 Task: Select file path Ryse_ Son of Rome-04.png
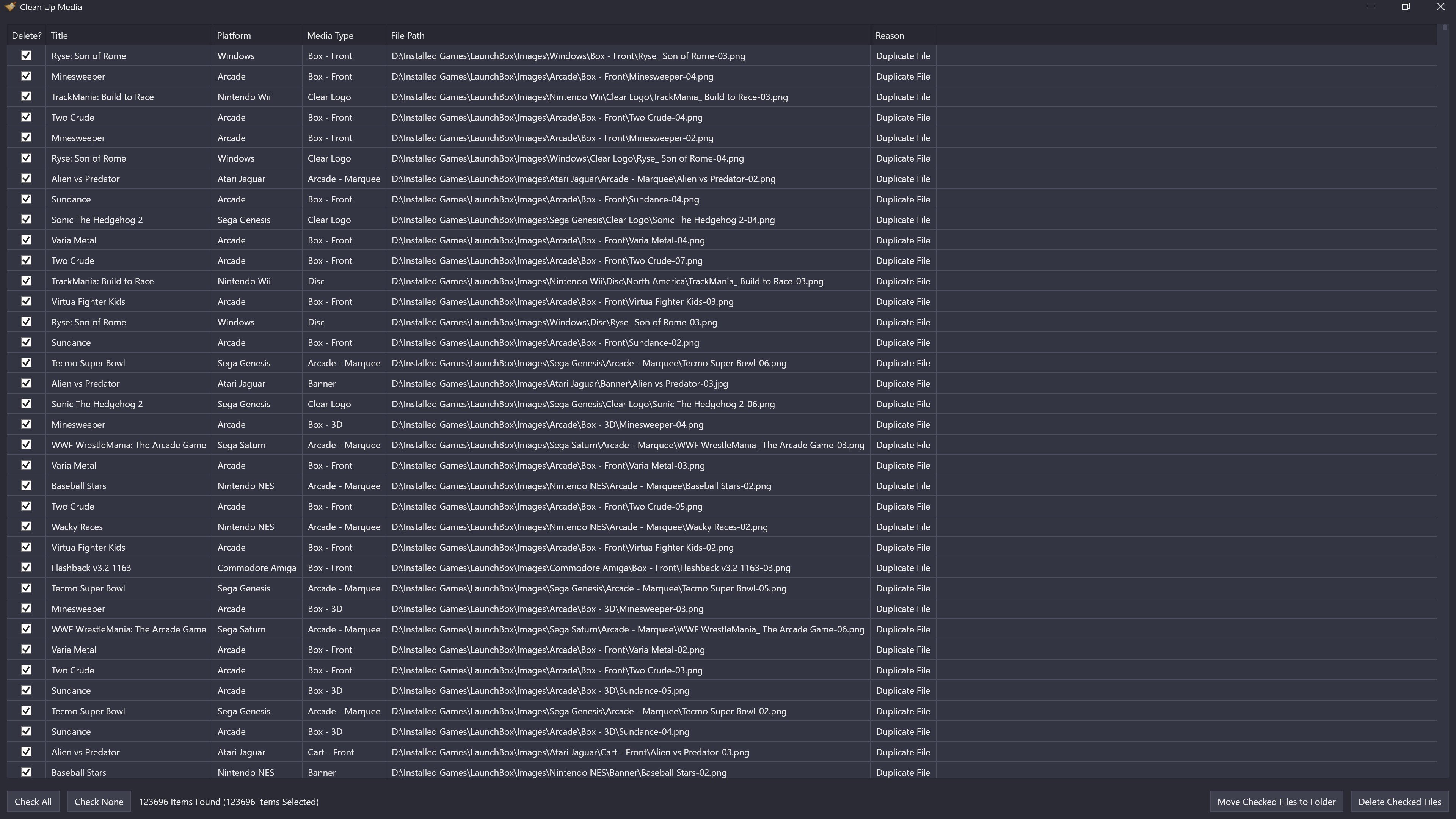[568, 158]
